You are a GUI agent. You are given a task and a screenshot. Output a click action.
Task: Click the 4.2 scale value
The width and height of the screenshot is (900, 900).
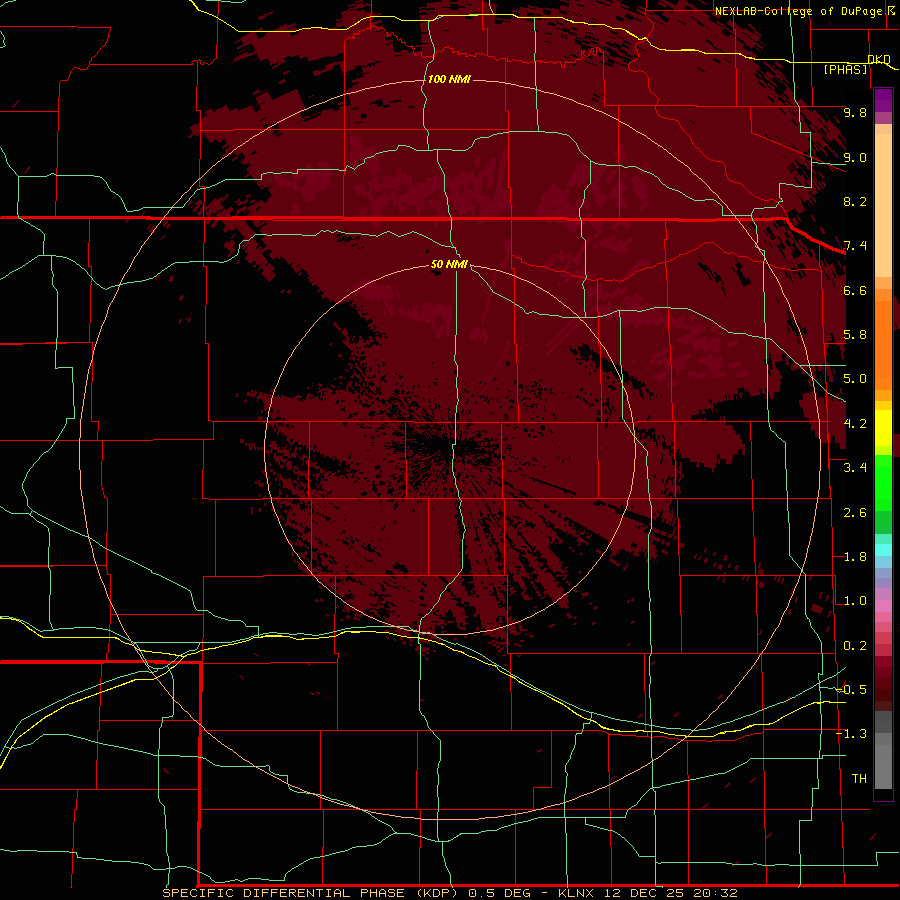(855, 424)
